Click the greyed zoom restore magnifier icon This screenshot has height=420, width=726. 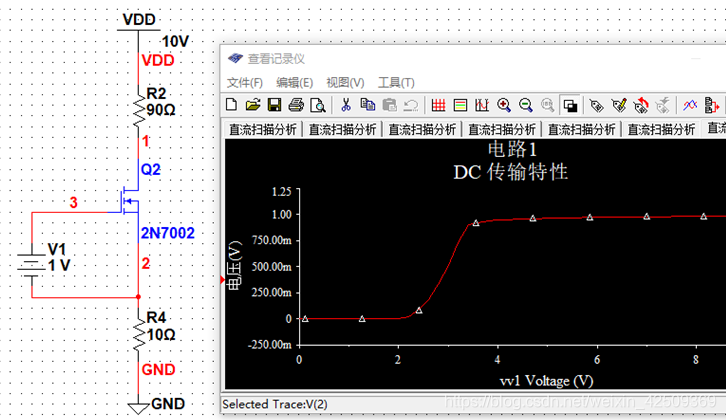(547, 105)
